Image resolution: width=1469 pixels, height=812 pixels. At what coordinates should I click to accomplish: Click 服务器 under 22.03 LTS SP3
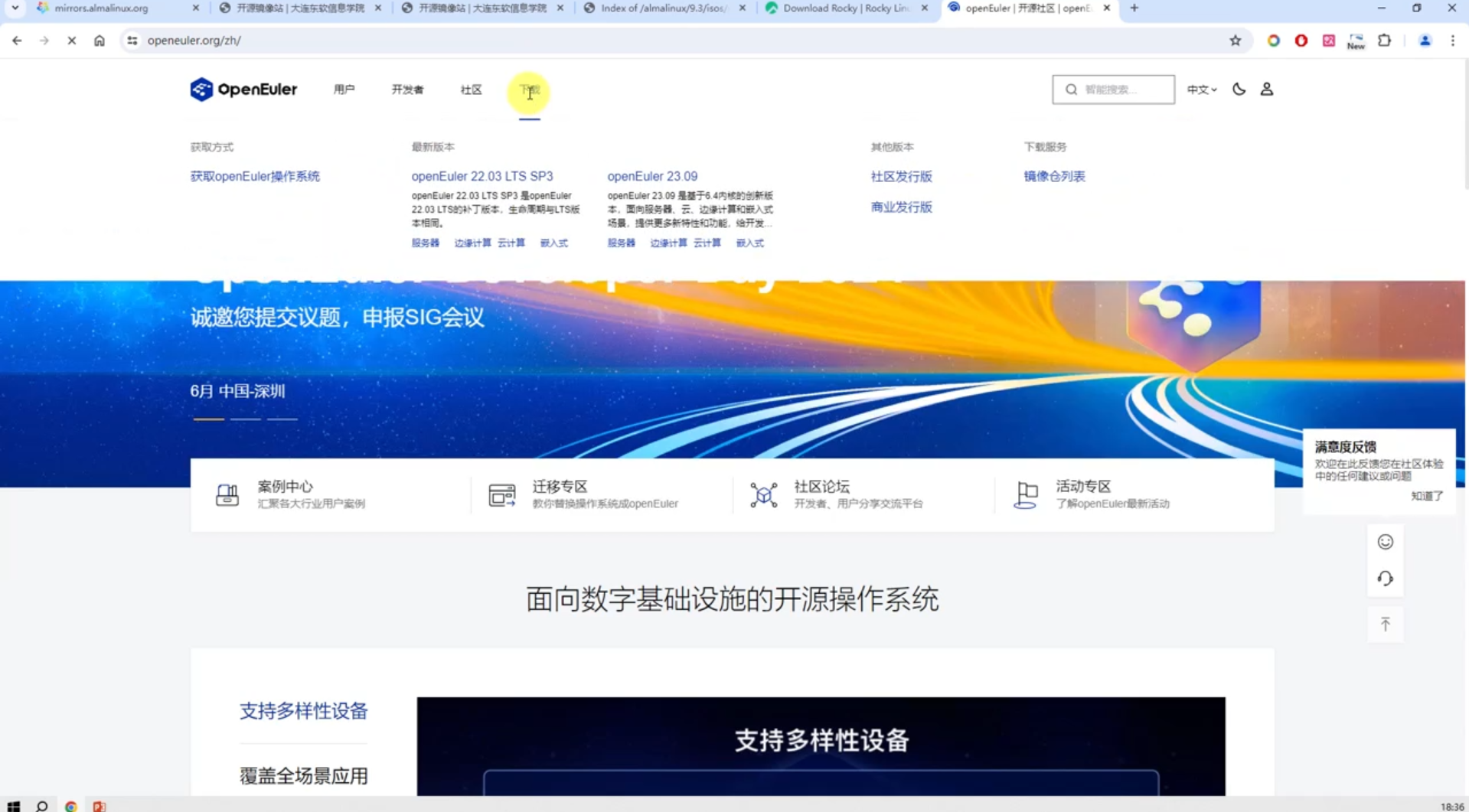click(426, 243)
